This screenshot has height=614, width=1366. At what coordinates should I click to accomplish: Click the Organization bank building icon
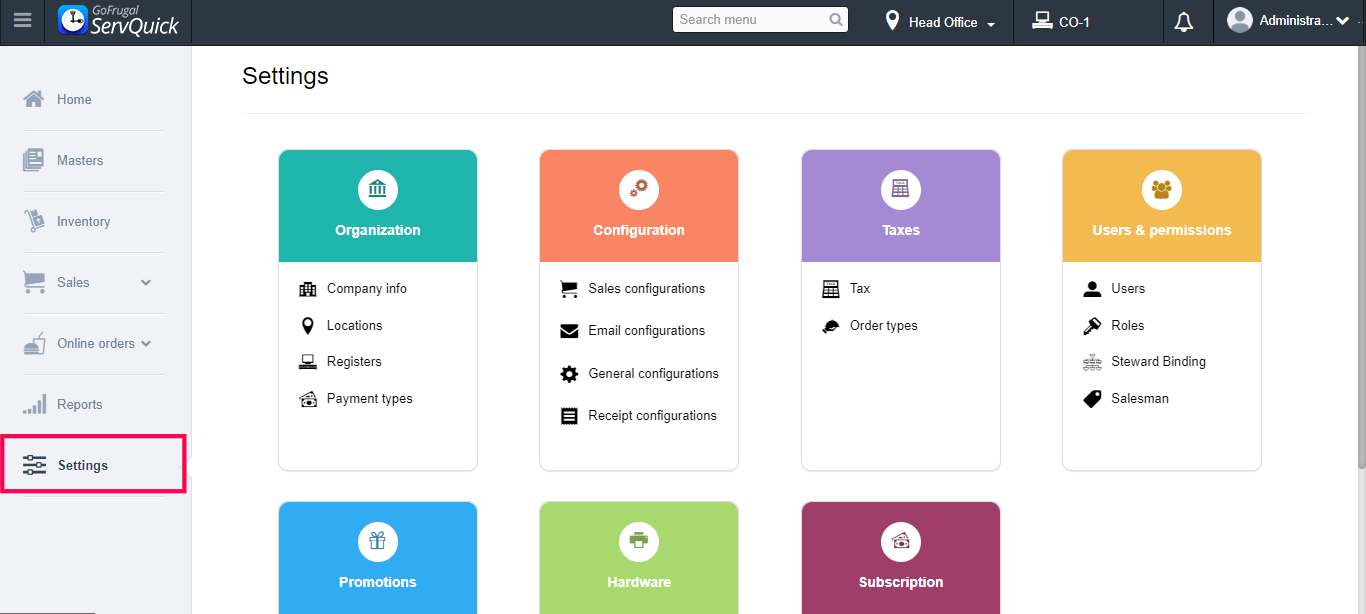pos(378,190)
